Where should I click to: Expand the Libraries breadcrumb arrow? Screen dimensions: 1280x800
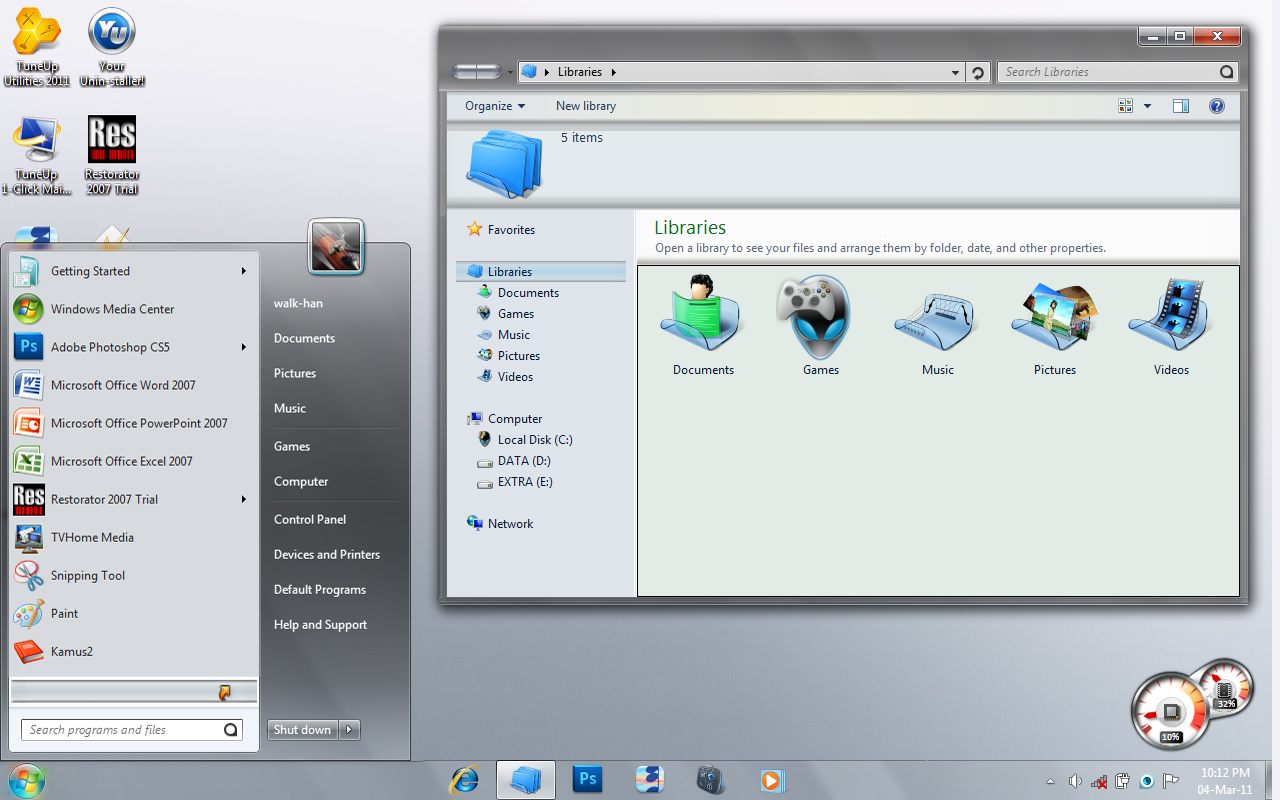[613, 72]
